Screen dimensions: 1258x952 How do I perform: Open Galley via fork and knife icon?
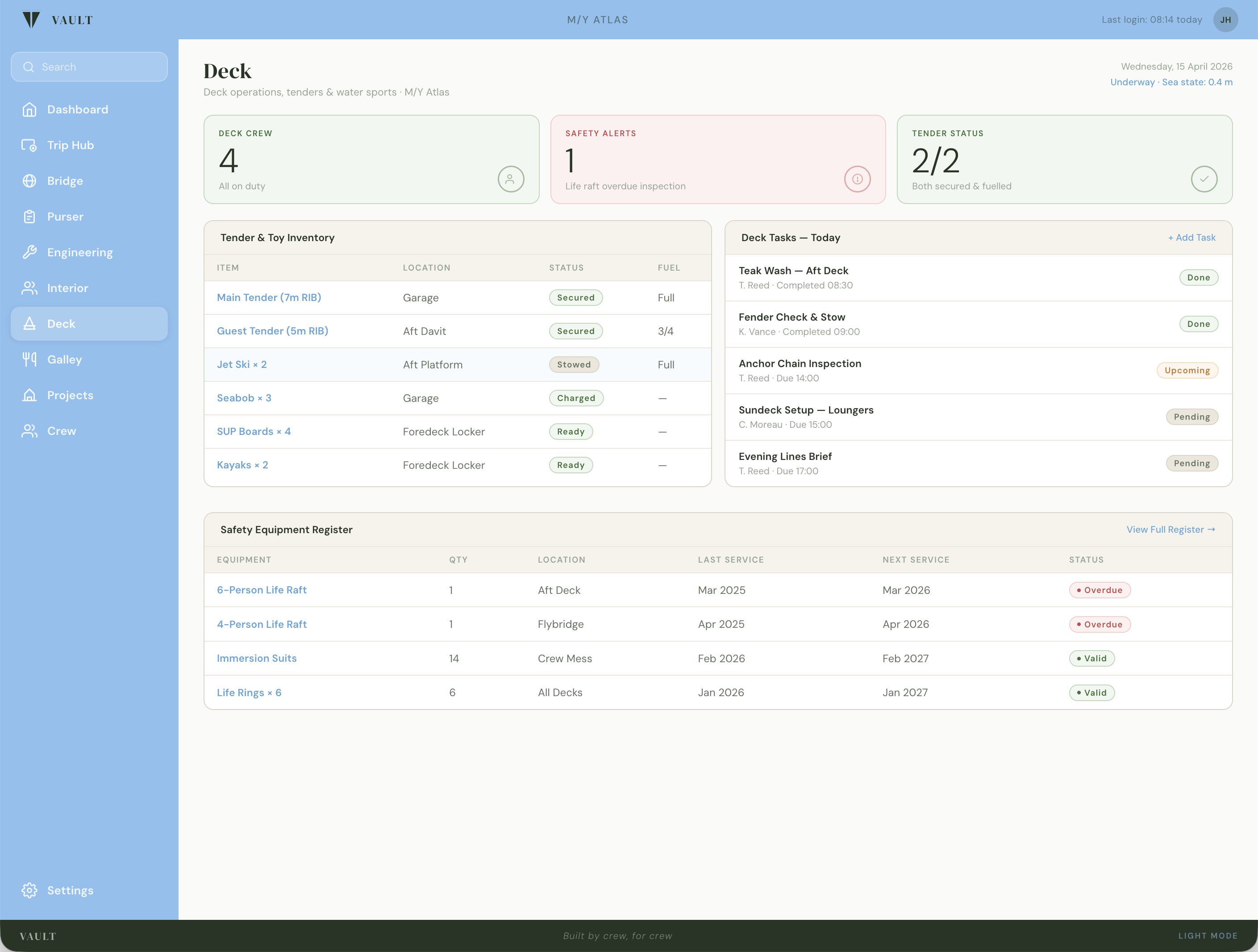coord(29,359)
